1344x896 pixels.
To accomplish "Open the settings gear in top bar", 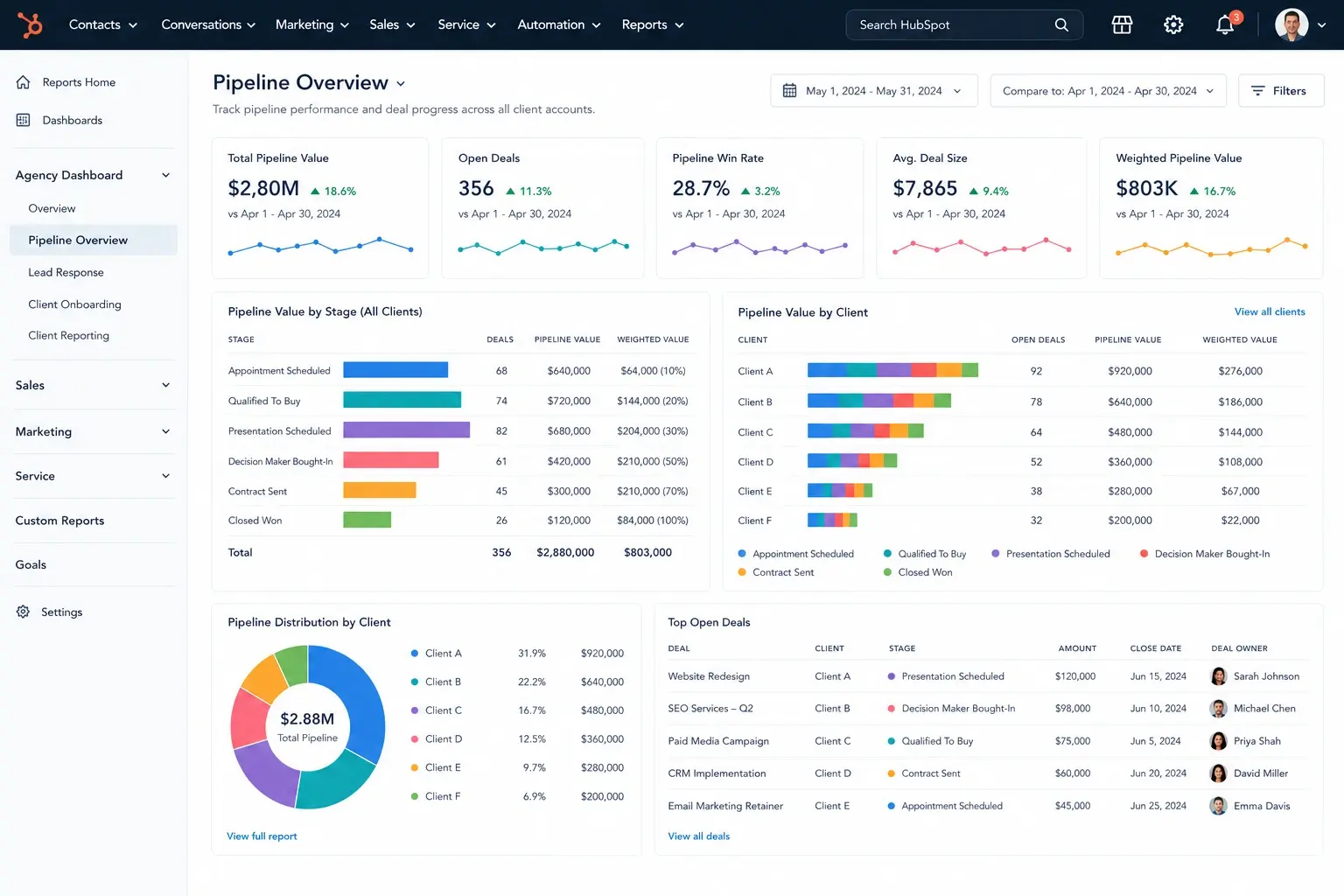I will pyautogui.click(x=1173, y=24).
